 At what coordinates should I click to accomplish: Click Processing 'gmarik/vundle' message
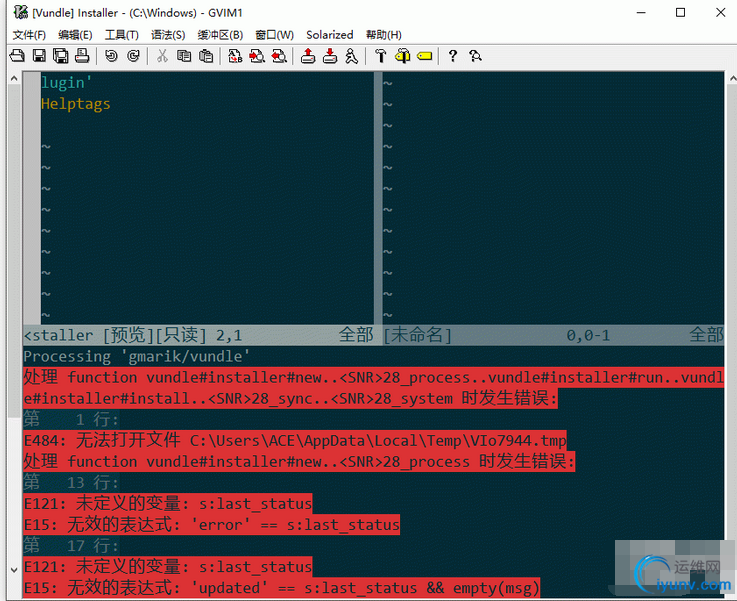(137, 356)
